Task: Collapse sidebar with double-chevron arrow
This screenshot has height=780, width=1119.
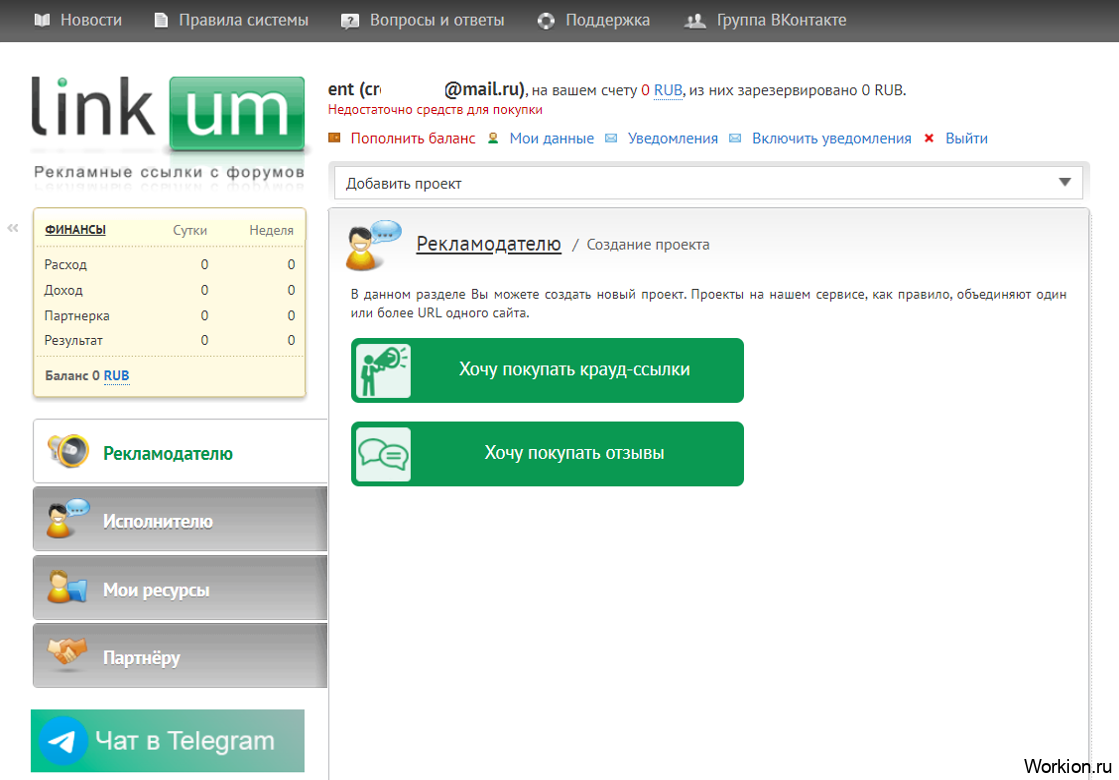Action: click(13, 228)
